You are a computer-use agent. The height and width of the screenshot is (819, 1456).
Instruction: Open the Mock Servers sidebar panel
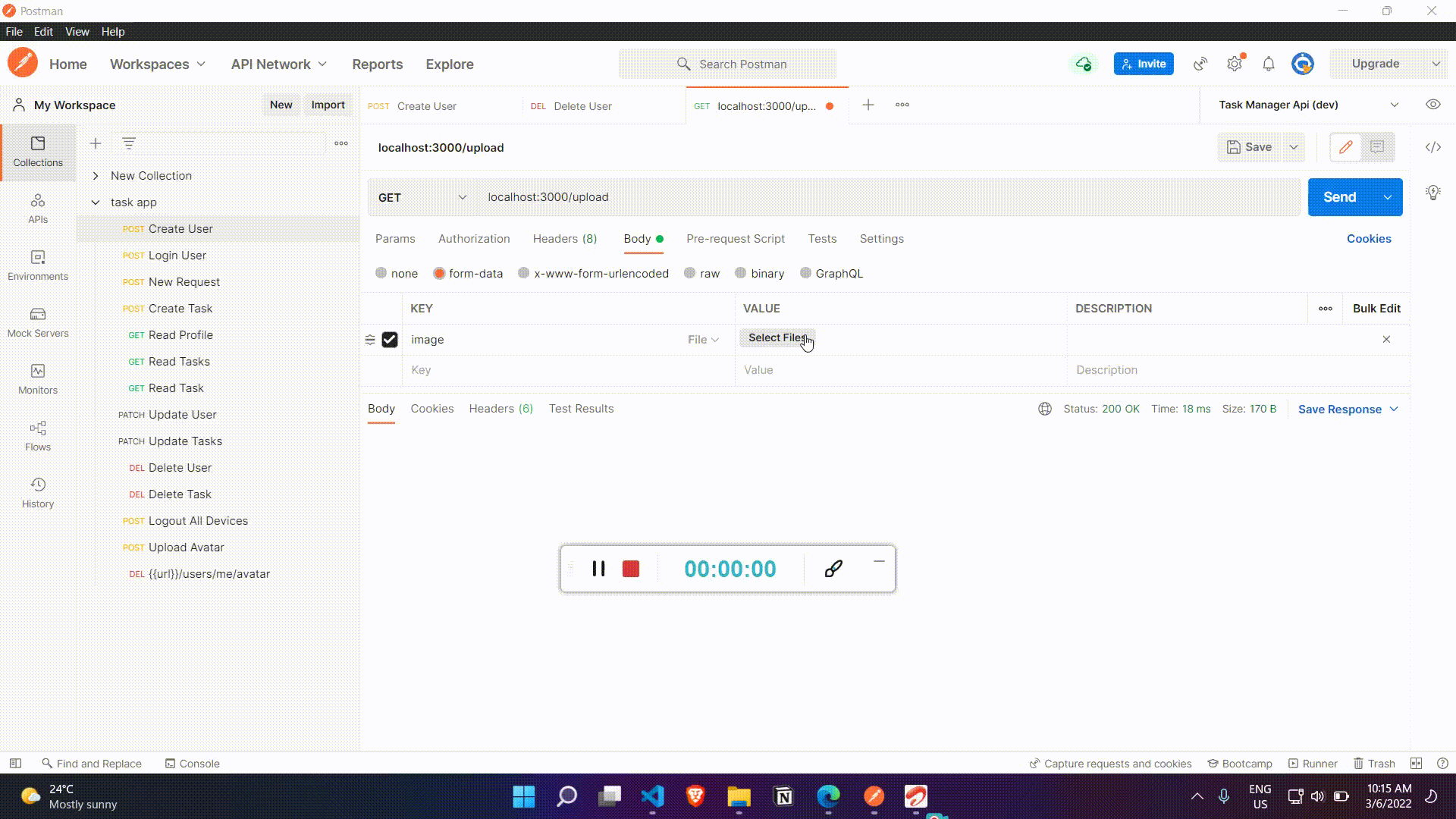pos(38,322)
